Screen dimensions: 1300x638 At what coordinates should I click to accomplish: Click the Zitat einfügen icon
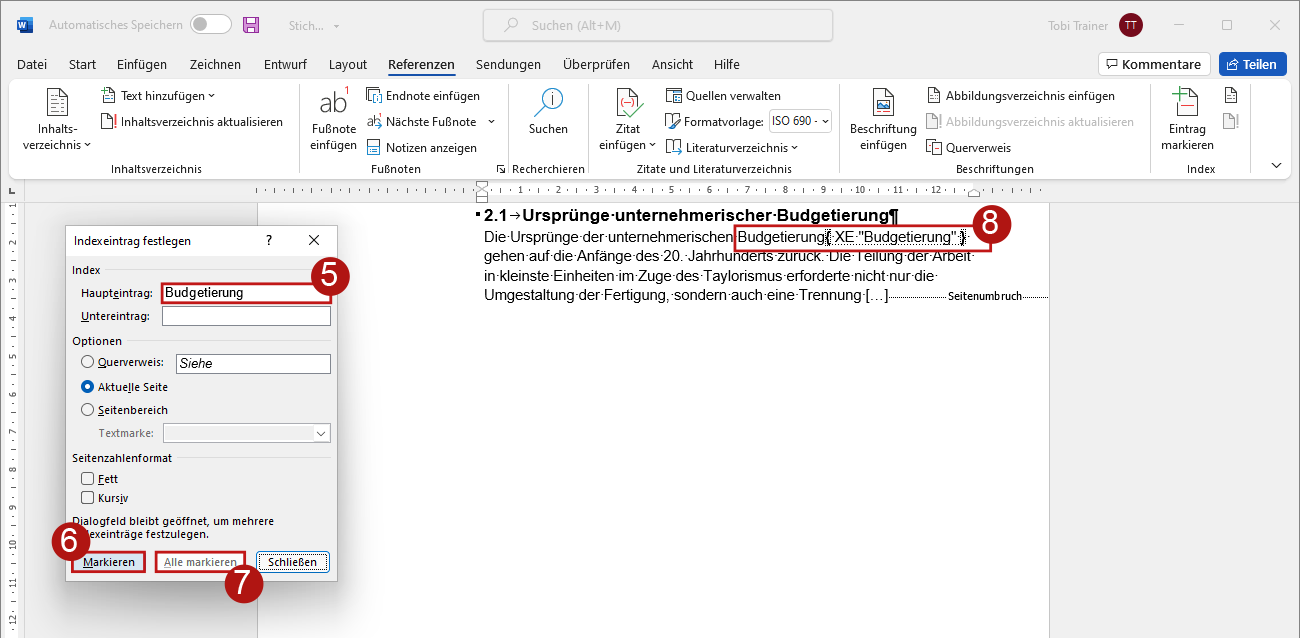pyautogui.click(x=627, y=105)
